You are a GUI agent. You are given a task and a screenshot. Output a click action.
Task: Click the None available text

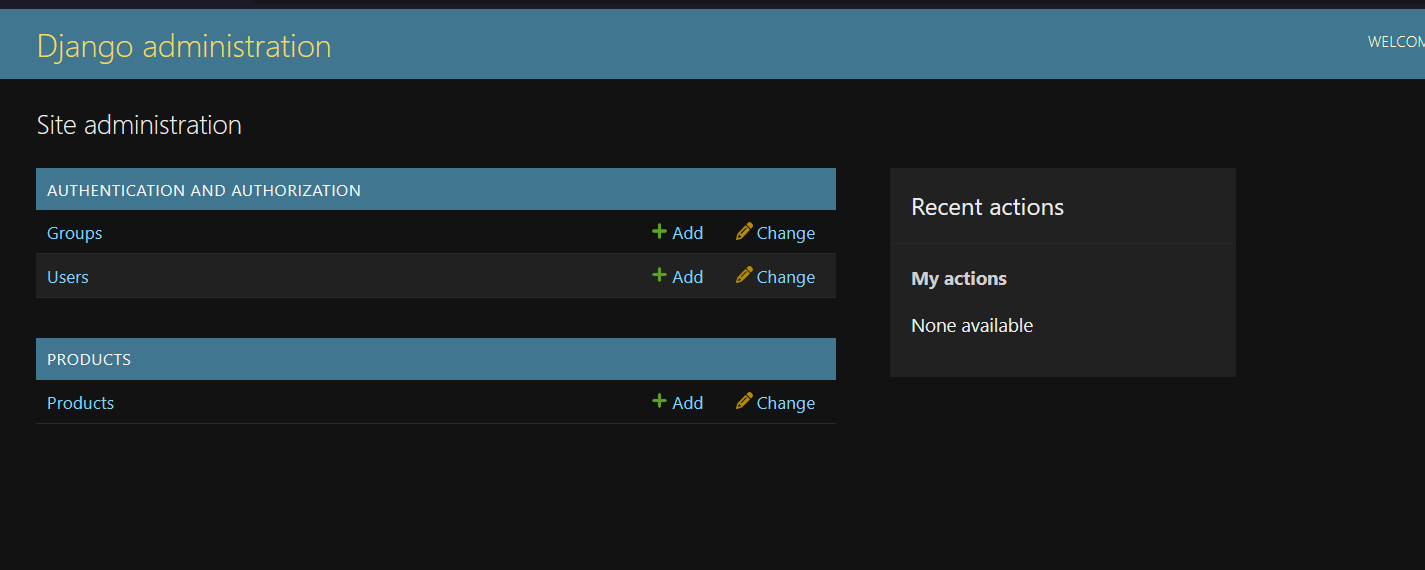pyautogui.click(x=972, y=325)
